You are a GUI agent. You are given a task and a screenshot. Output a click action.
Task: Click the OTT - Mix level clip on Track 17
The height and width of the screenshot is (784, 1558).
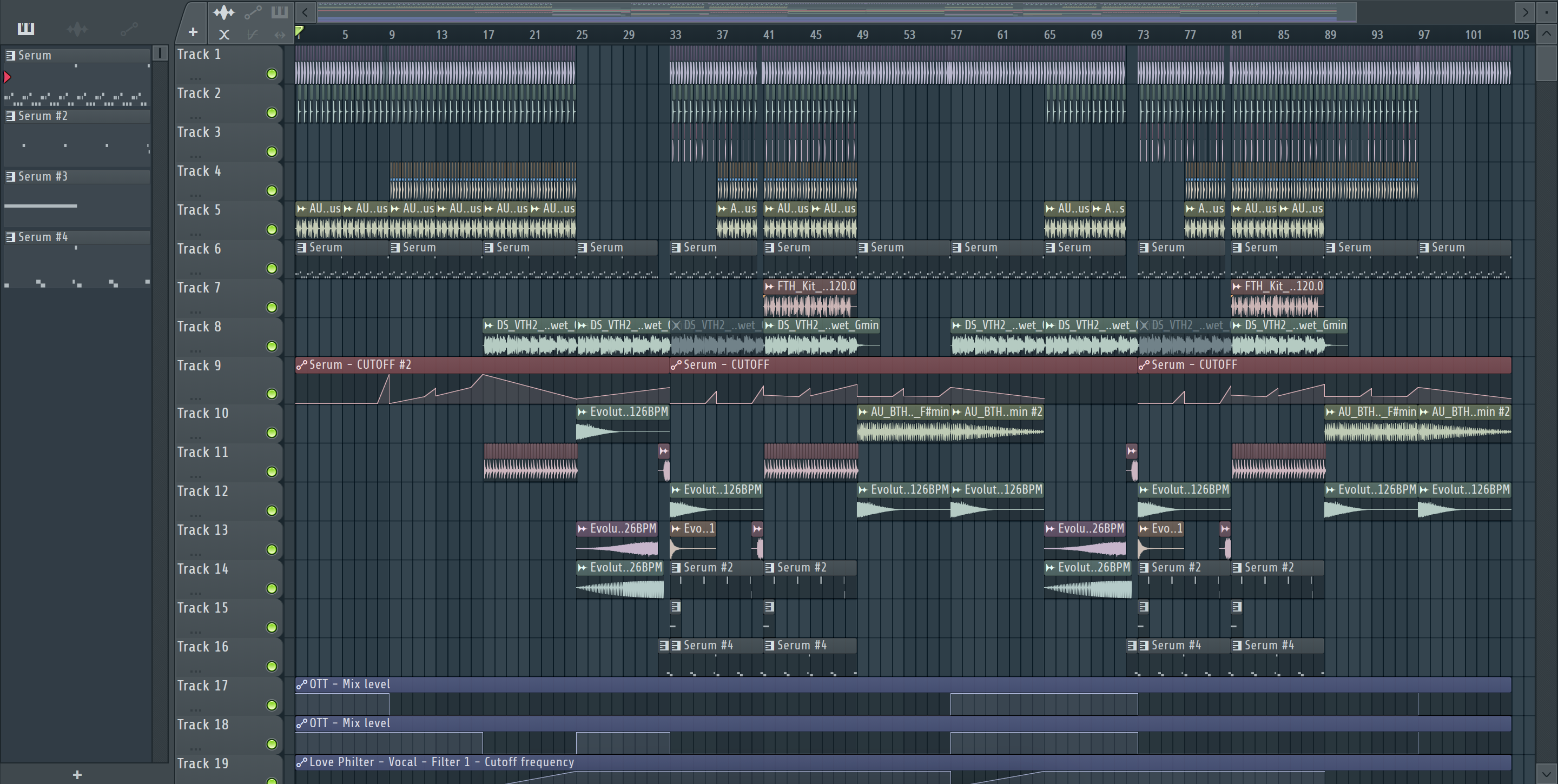903,696
